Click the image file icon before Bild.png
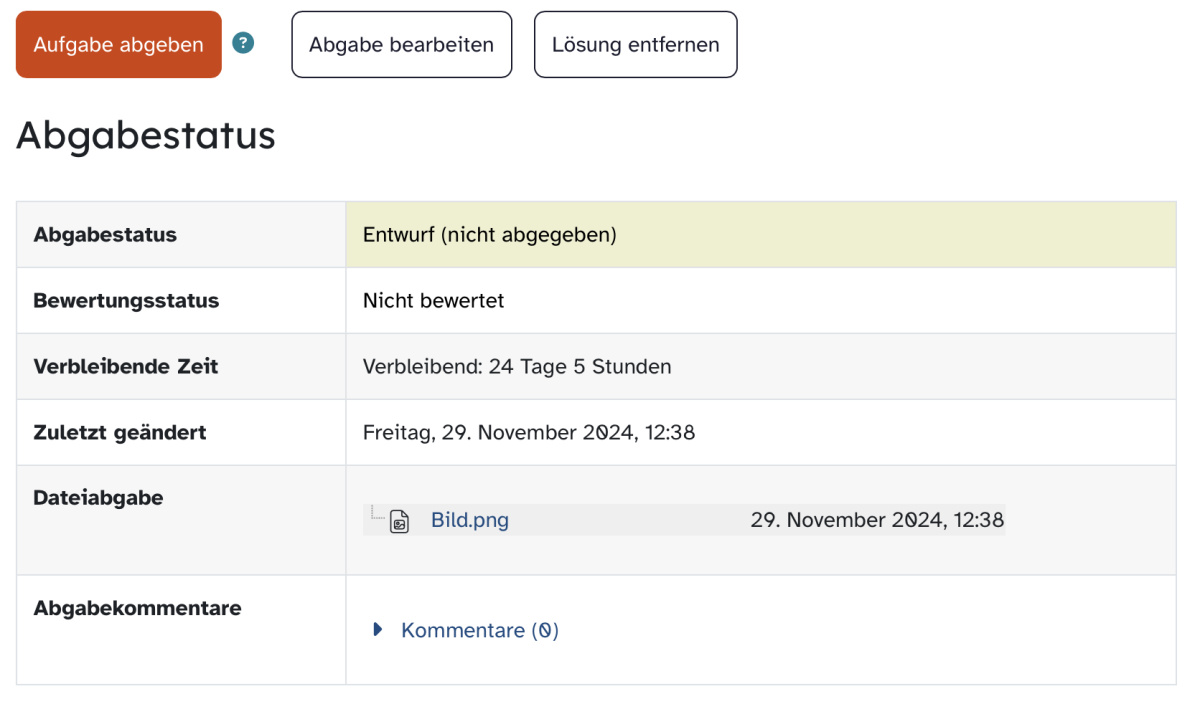Image resolution: width=1200 pixels, height=704 pixels. pos(399,521)
